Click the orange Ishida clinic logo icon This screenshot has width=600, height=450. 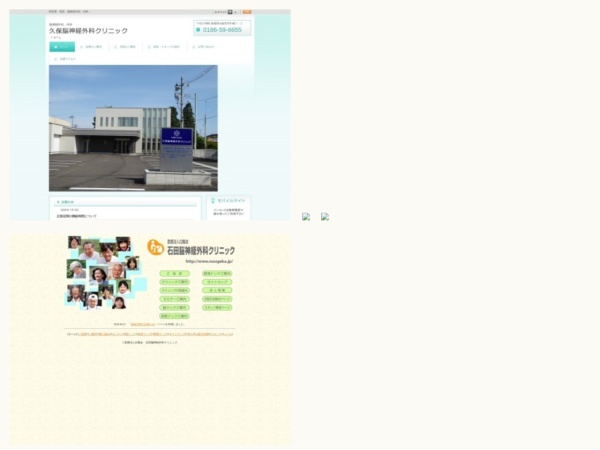click(x=155, y=248)
